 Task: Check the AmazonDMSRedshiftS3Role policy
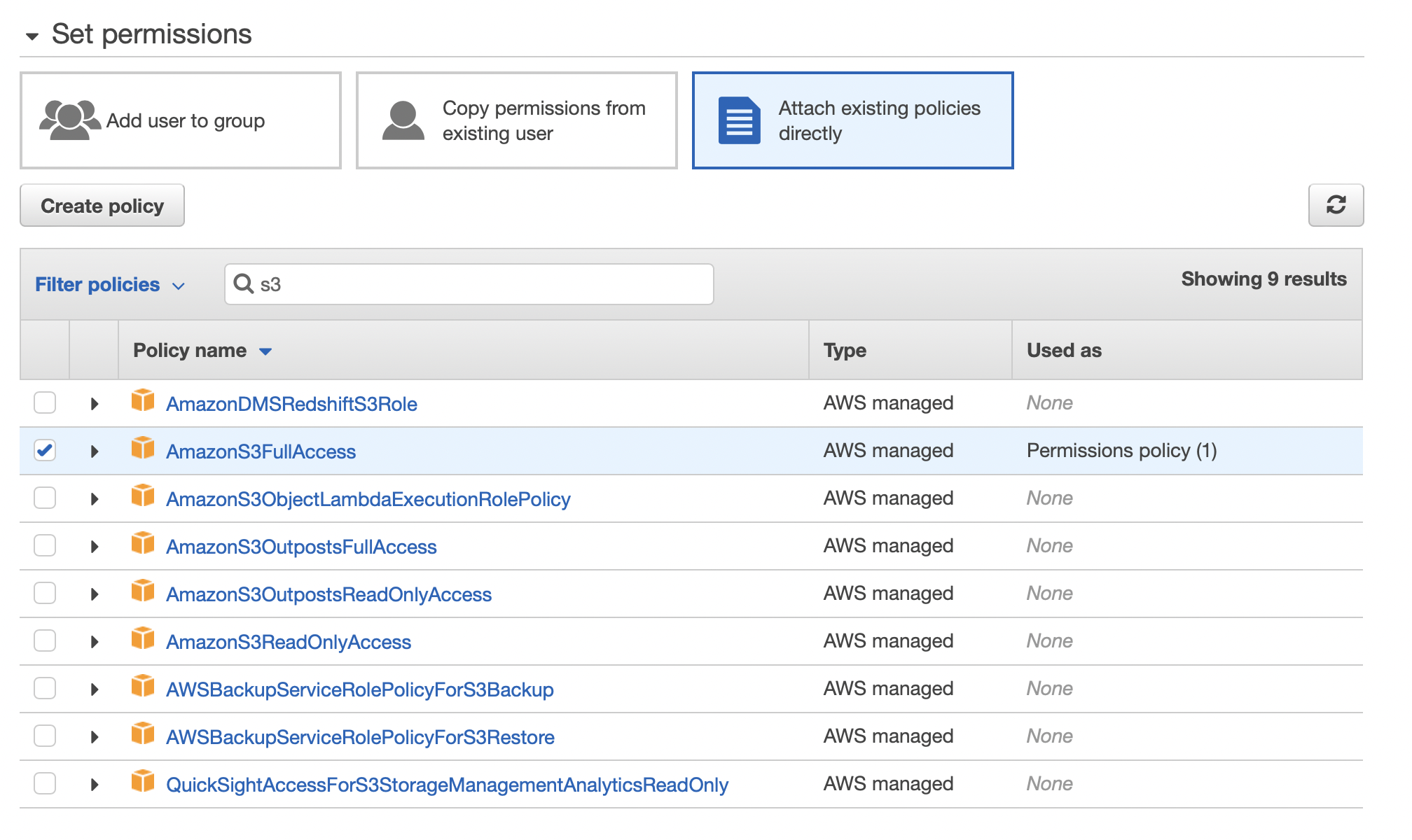pyautogui.click(x=45, y=402)
